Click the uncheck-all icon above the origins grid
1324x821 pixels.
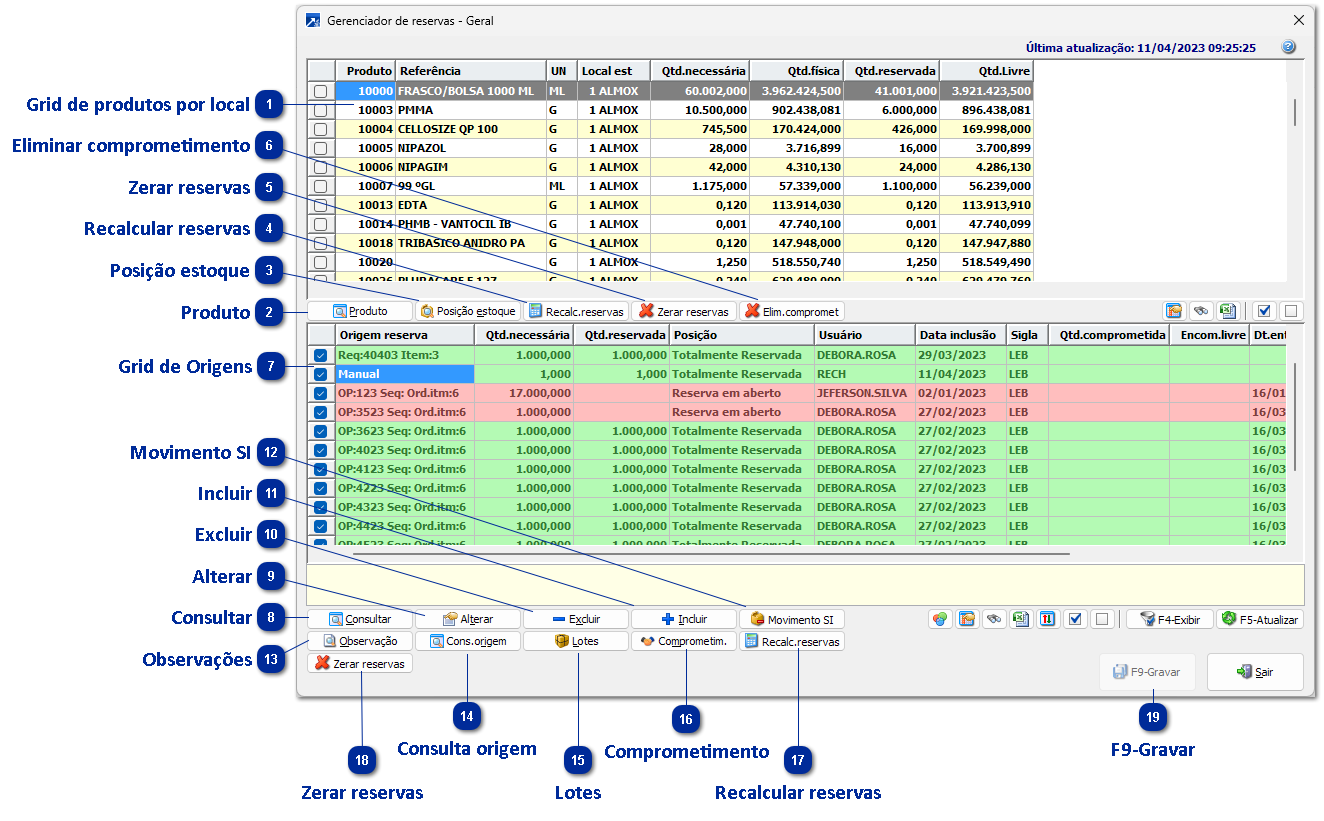[1290, 311]
